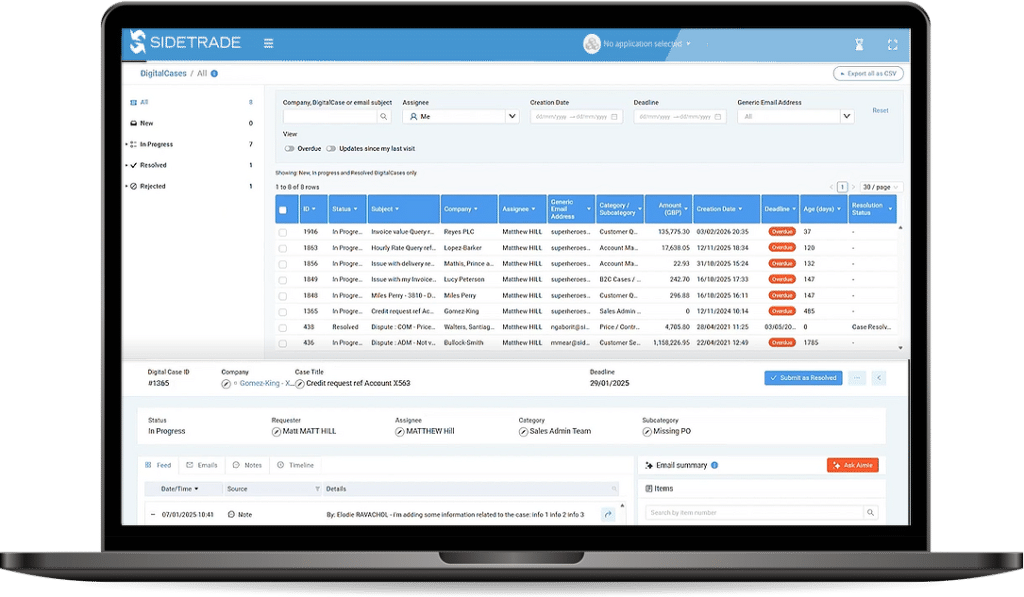Toggle the Overdue view switch
This screenshot has height=597, width=1024.
pyautogui.click(x=290, y=148)
